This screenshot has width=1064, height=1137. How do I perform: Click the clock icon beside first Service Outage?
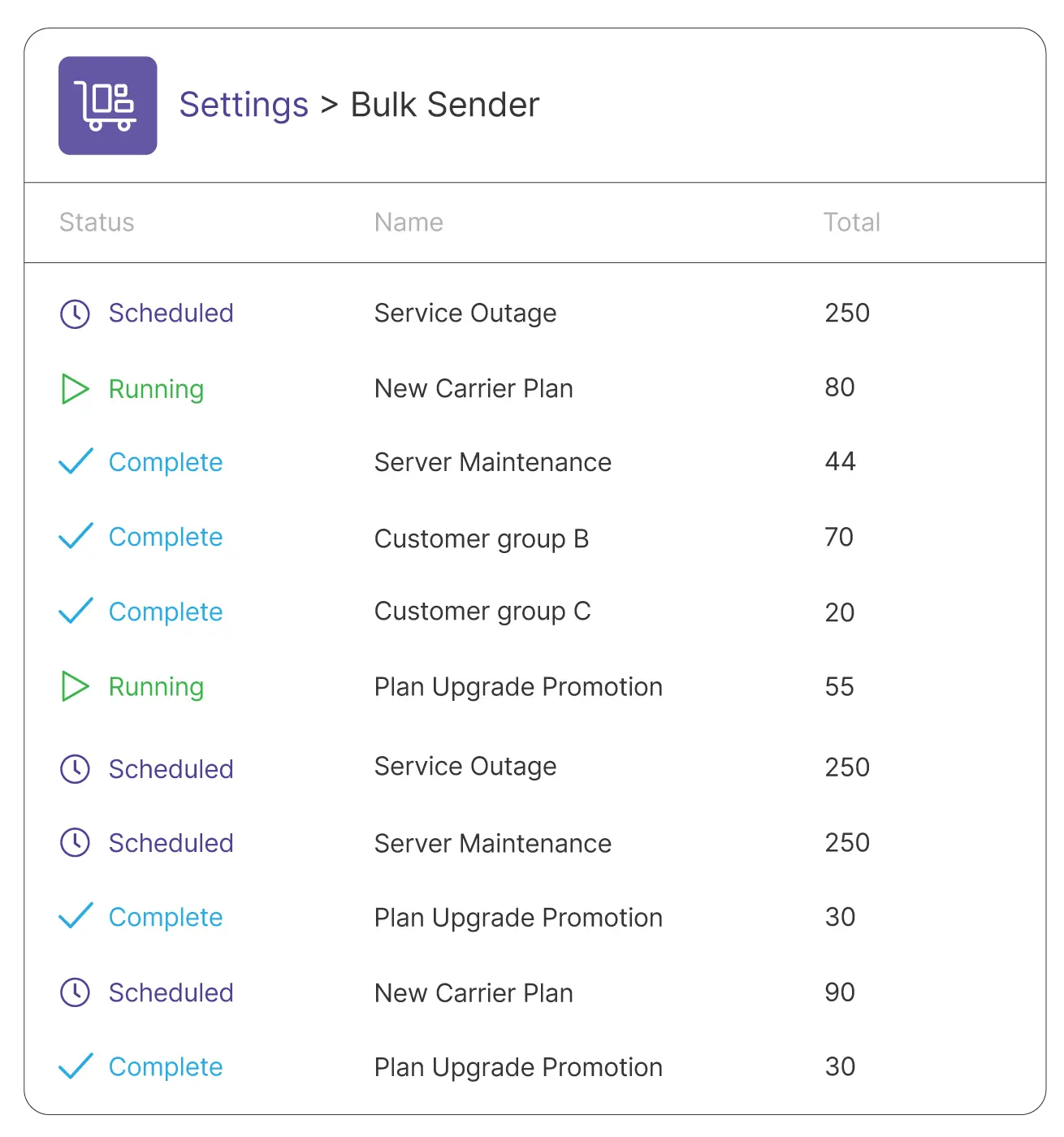[76, 313]
